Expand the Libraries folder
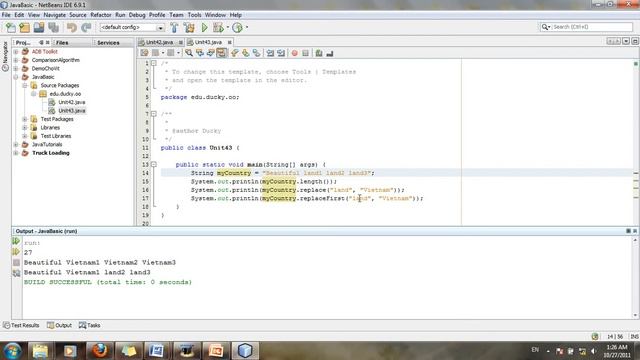The image size is (640, 360). point(24,127)
